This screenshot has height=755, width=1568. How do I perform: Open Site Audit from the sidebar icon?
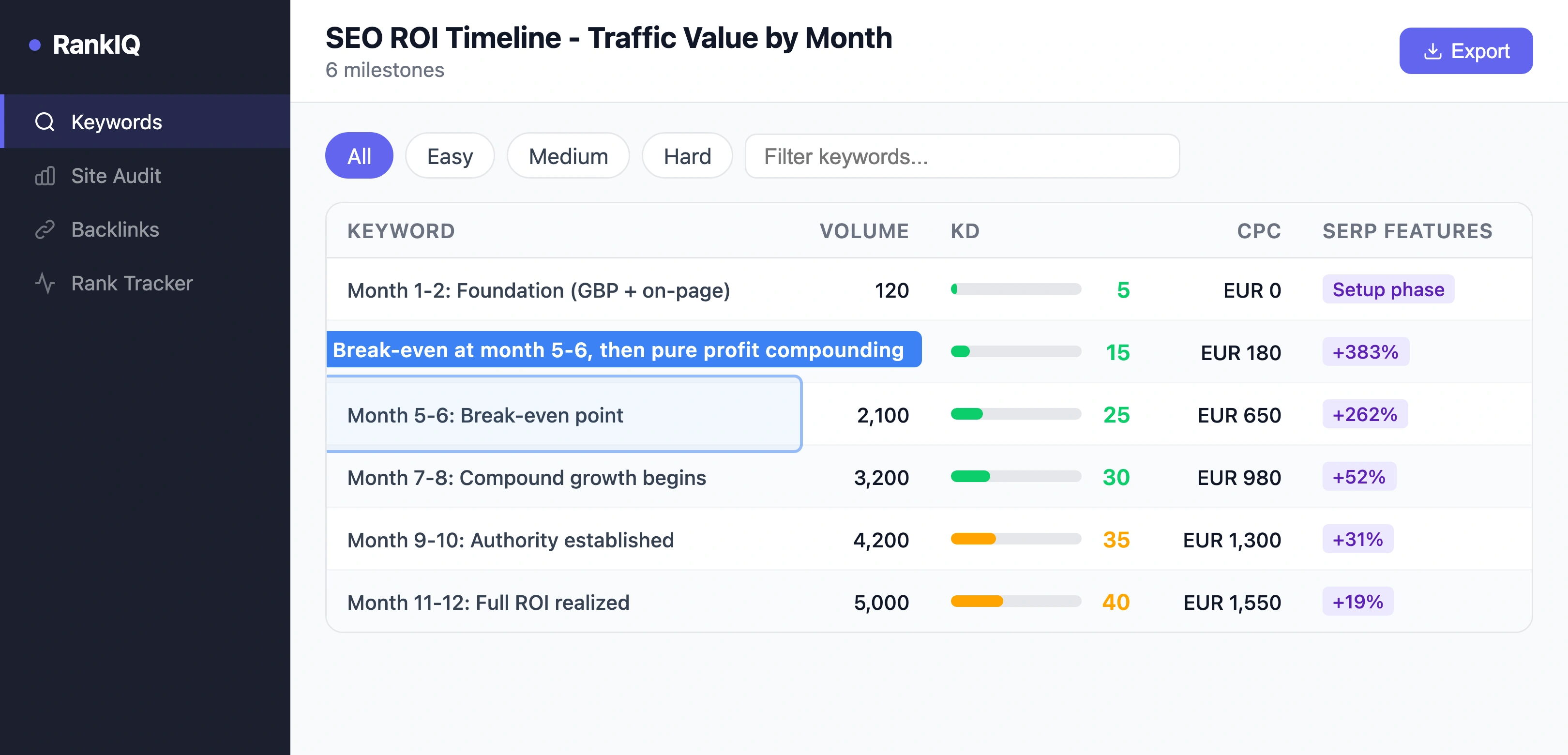pos(45,175)
